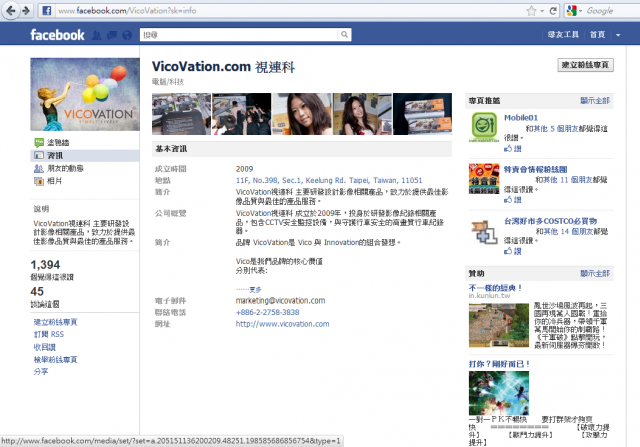The height and width of the screenshot is (447, 640).
Task: Open bookmark star dropdown arrow
Action: (542, 11)
